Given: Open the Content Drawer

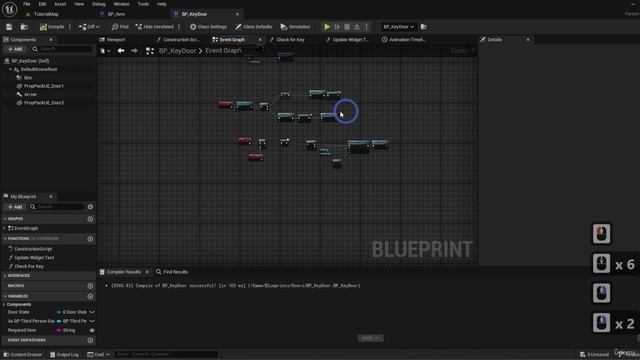Looking at the screenshot, I should click(23, 354).
